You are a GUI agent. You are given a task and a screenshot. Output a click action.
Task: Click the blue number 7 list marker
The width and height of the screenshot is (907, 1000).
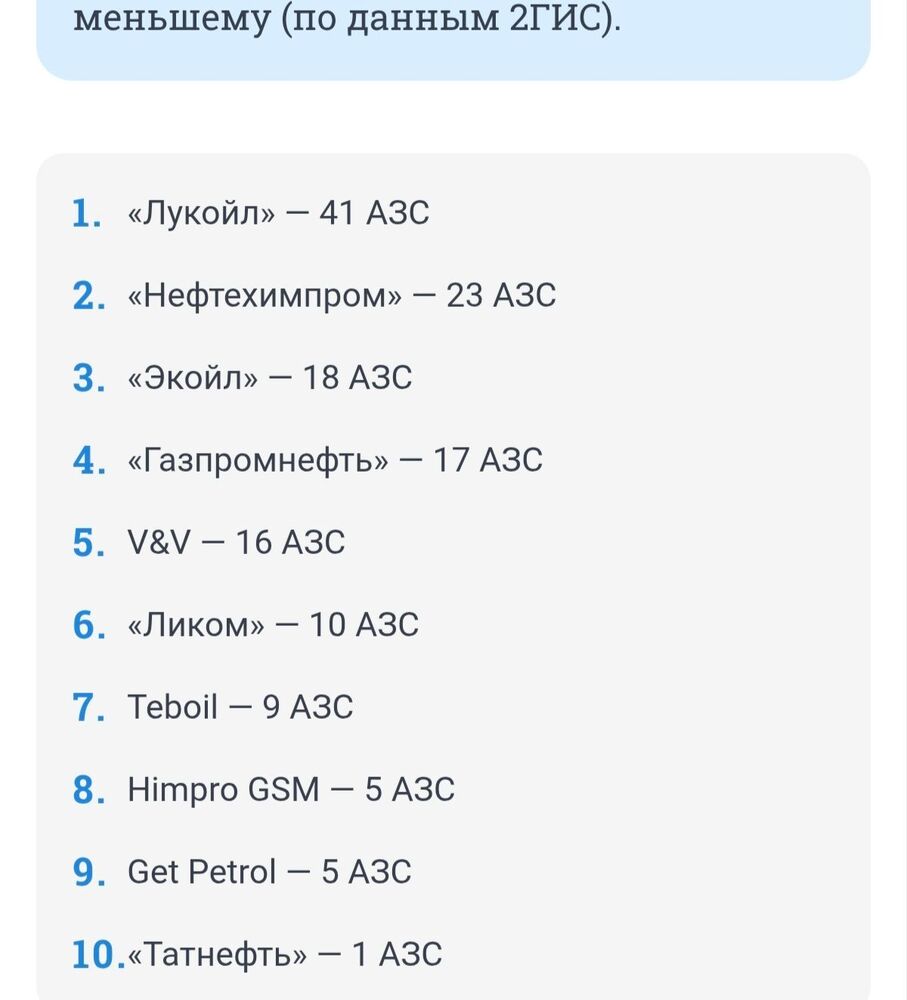(x=89, y=707)
